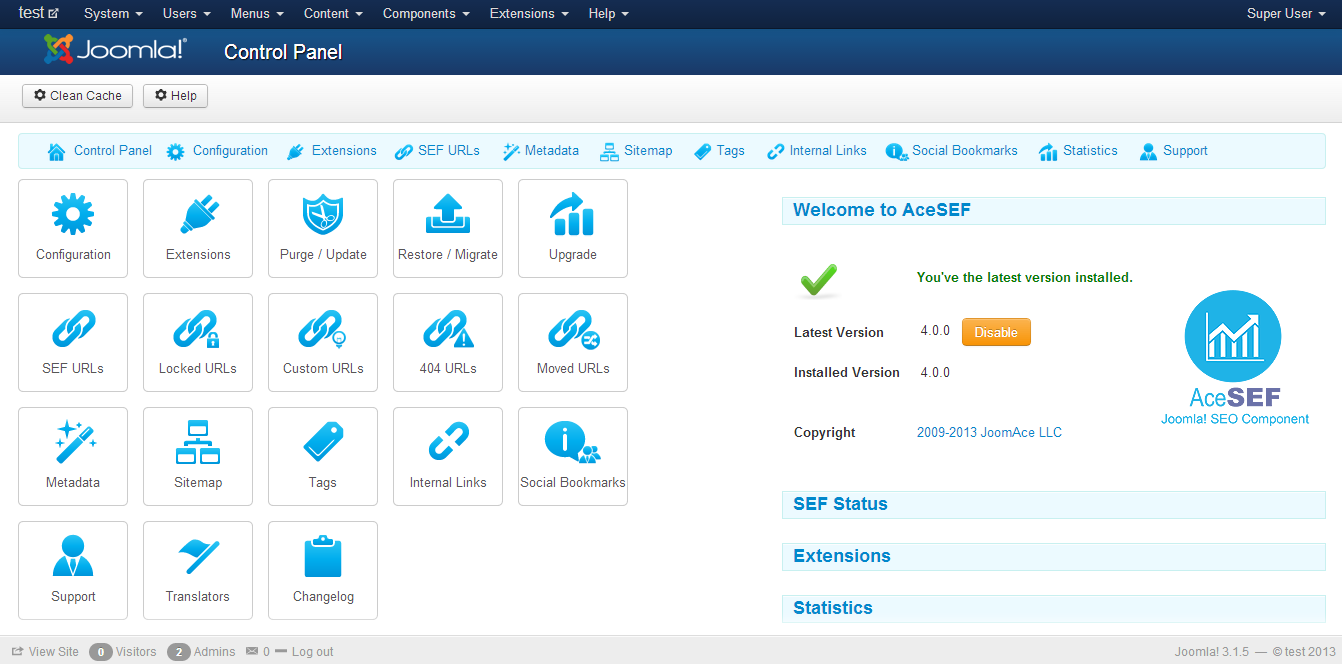The width and height of the screenshot is (1342, 664).
Task: Click the AceSEF logo image
Action: coord(1234,358)
